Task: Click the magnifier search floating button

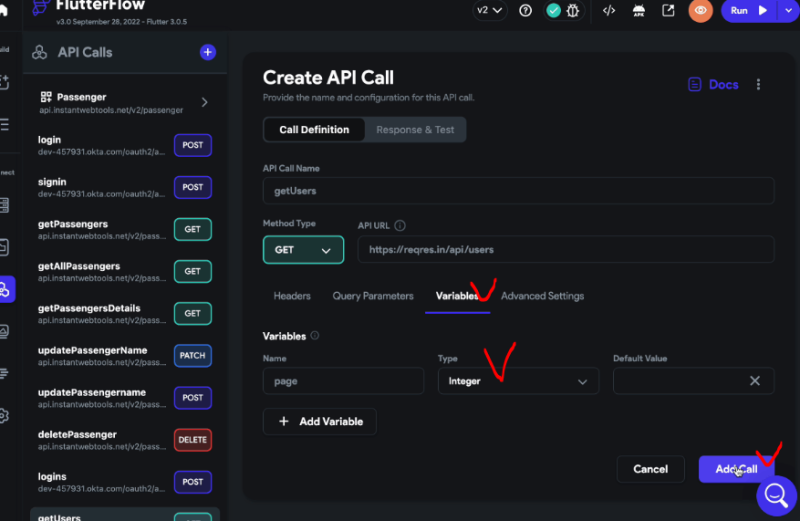Action: (776, 495)
